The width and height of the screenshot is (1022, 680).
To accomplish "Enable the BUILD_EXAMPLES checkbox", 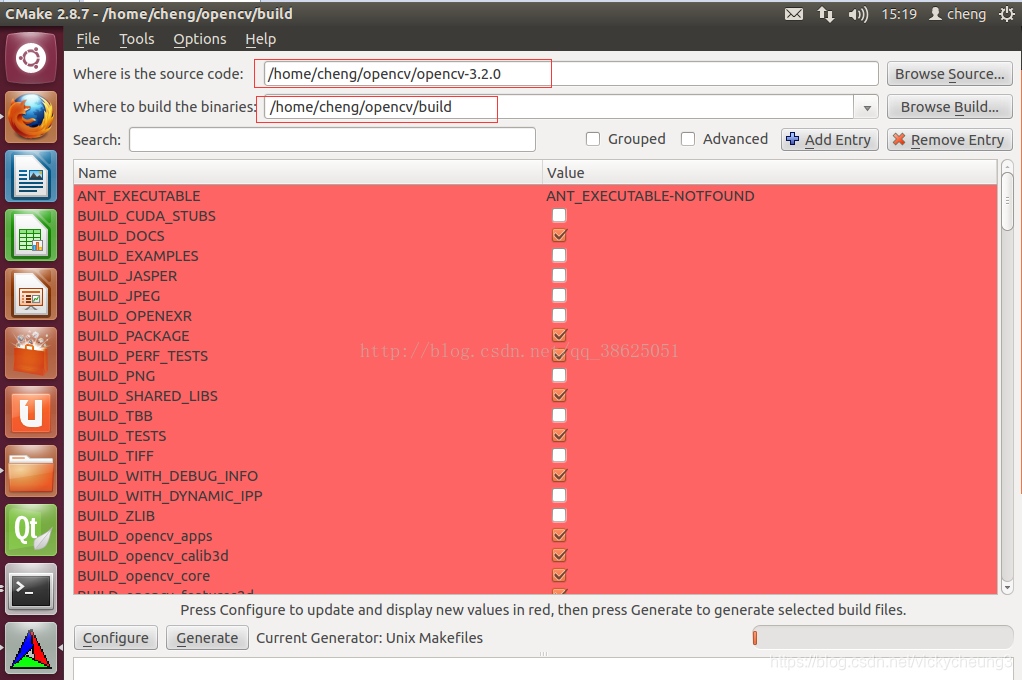I will (x=559, y=255).
